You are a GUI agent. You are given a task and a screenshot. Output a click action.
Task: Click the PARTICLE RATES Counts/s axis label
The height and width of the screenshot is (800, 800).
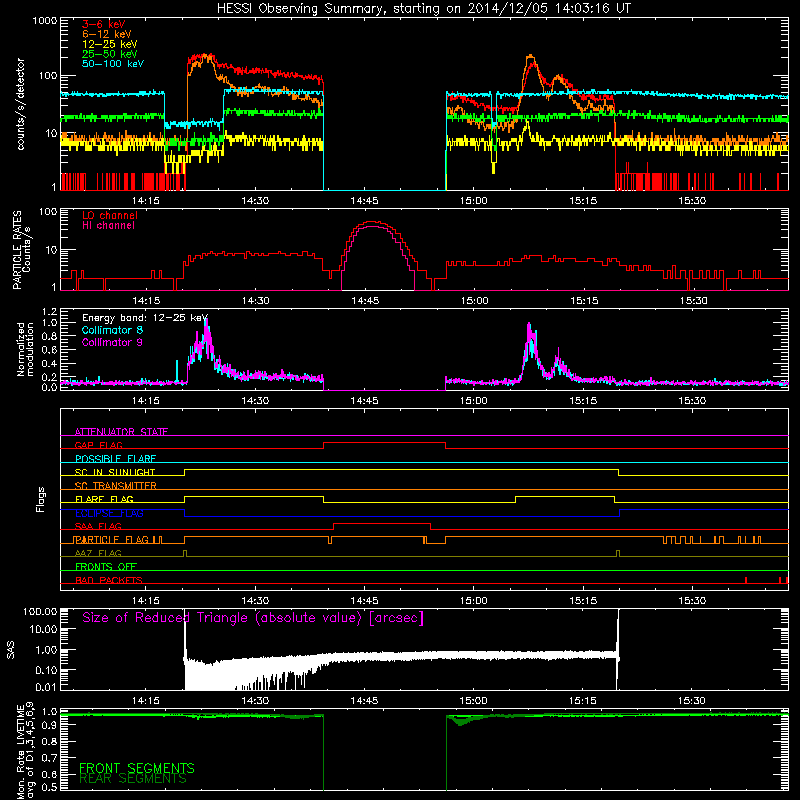tap(22, 250)
